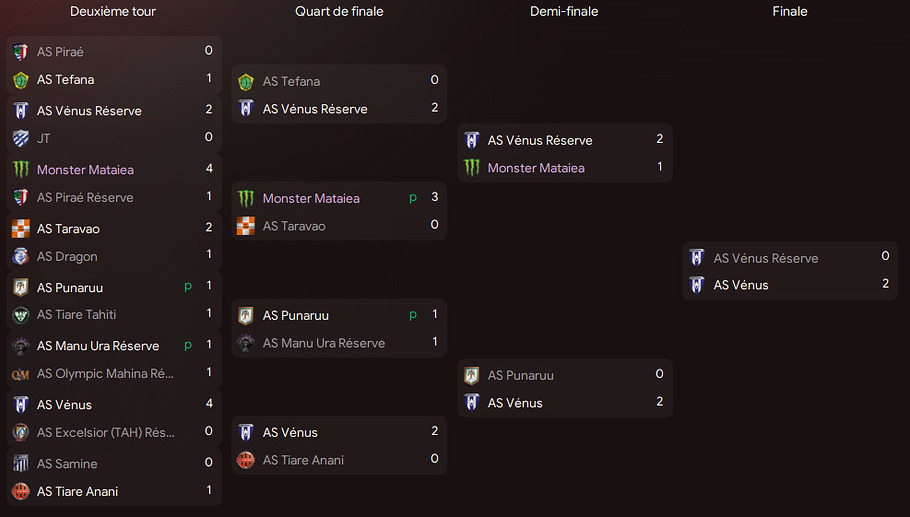Image resolution: width=910 pixels, height=517 pixels.
Task: Click AS Taravao crest in Quart de finale
Action: tap(246, 226)
